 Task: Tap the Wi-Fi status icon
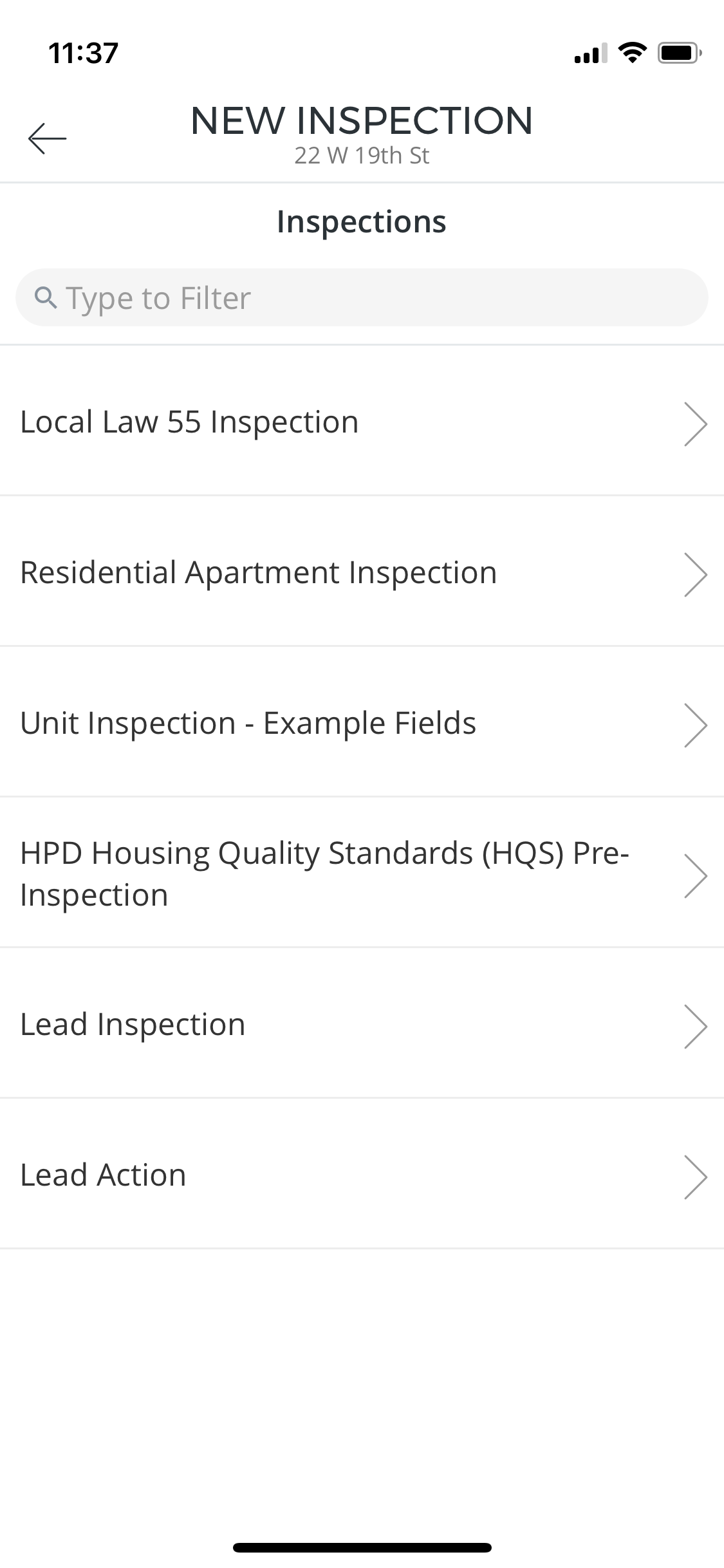point(633,52)
